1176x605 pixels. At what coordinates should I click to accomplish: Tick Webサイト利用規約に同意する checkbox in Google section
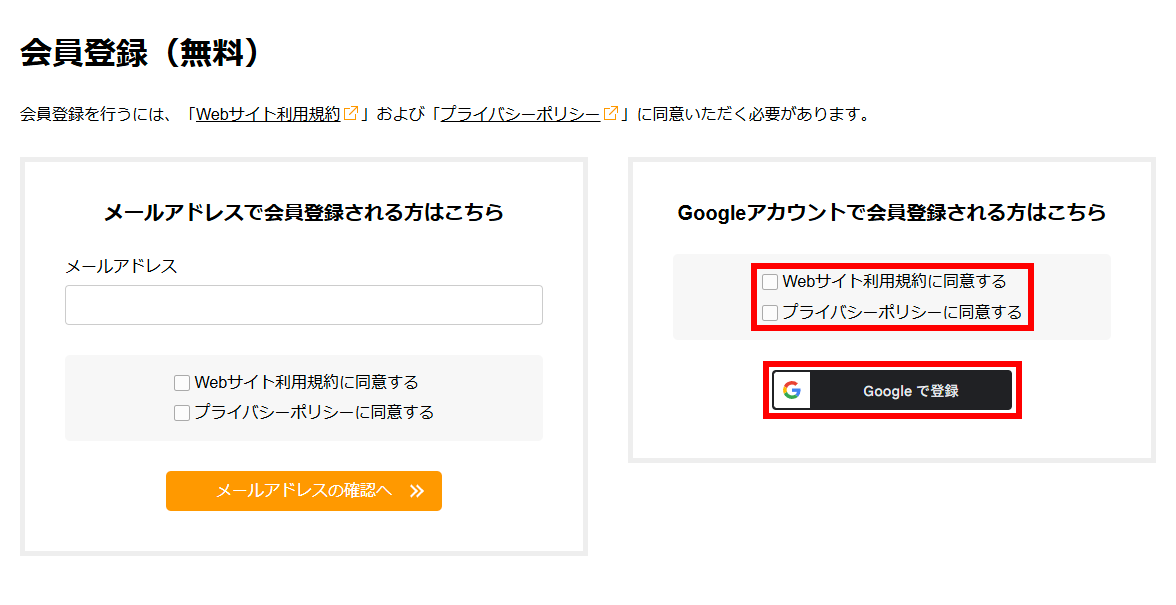click(x=770, y=282)
